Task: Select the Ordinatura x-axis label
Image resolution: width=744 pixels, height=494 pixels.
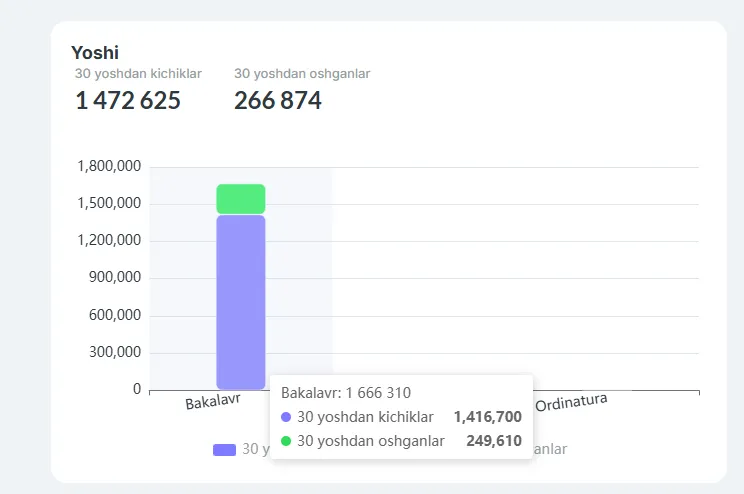Action: pyautogui.click(x=571, y=403)
